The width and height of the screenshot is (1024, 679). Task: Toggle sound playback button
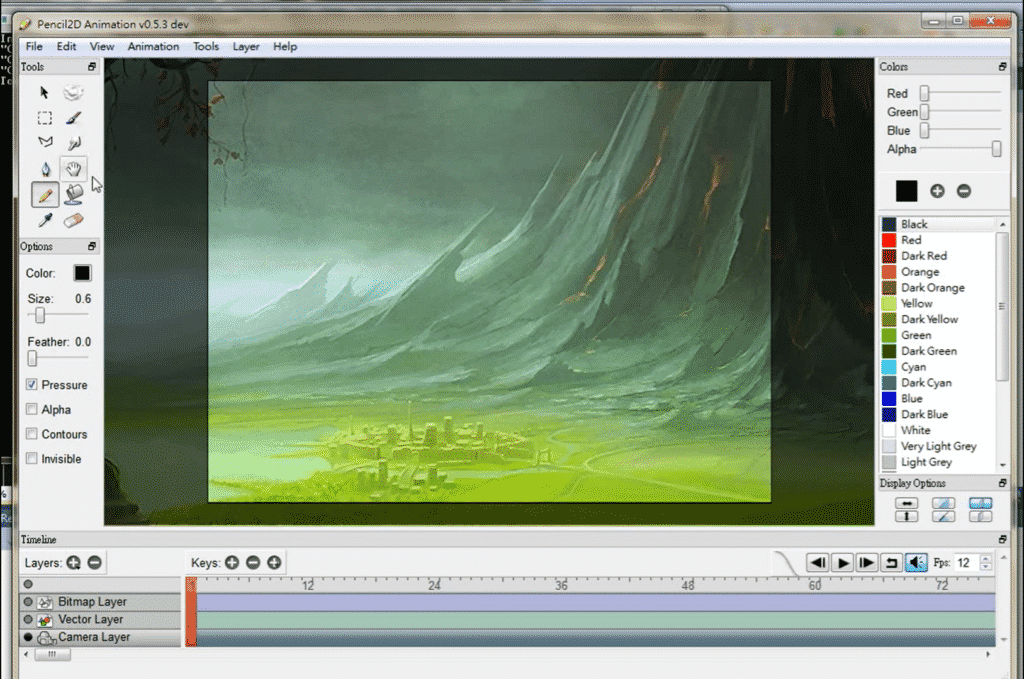[x=916, y=562]
